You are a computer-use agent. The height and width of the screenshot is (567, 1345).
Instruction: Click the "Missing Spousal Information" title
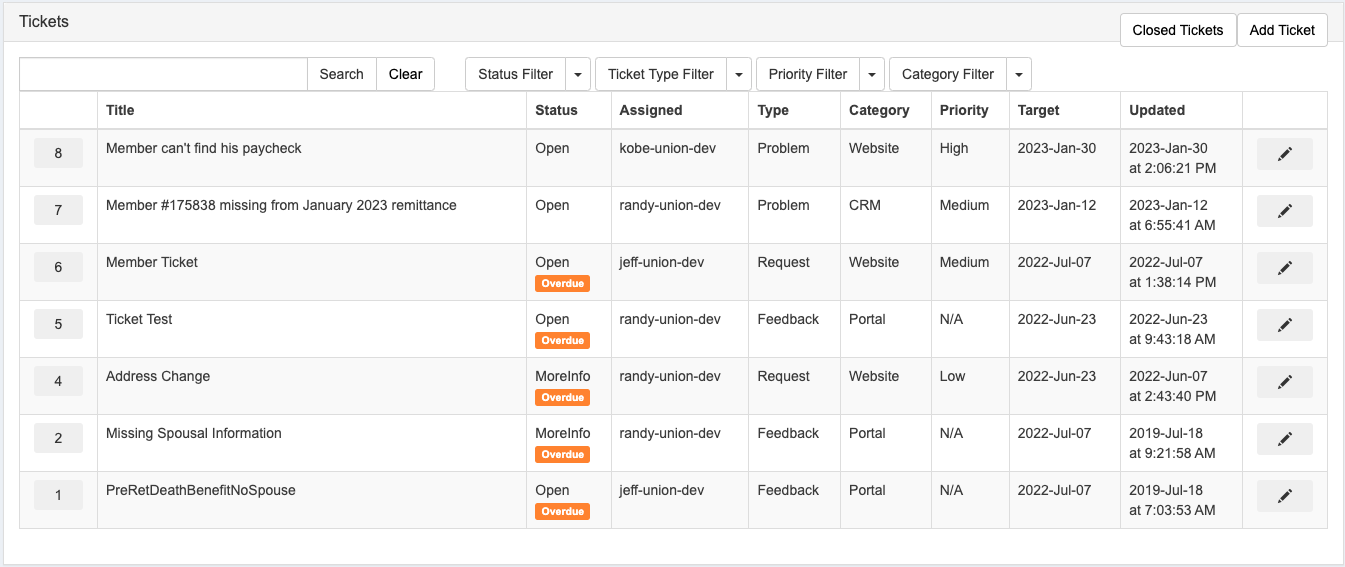194,433
